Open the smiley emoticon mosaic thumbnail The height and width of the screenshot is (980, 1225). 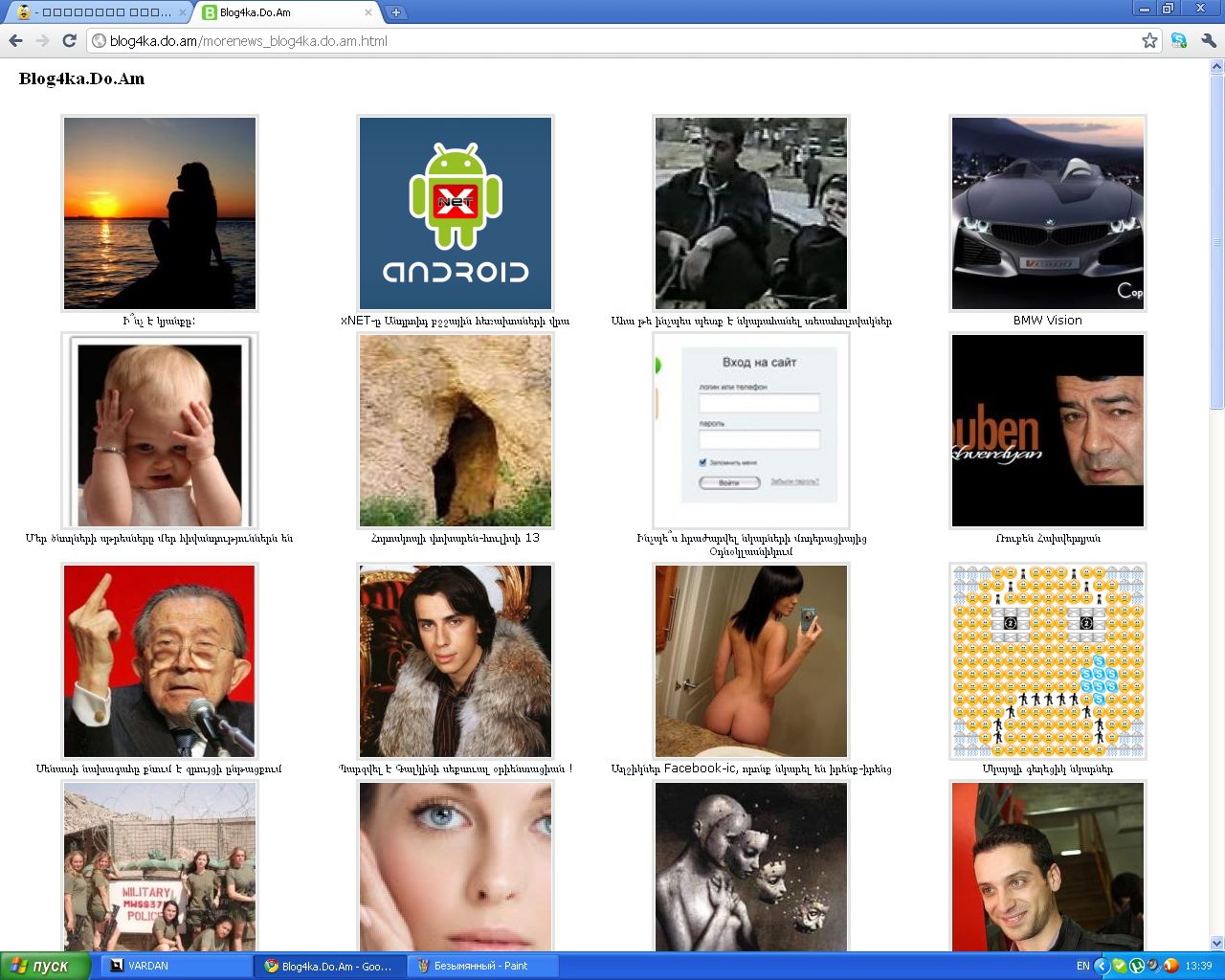point(1048,661)
